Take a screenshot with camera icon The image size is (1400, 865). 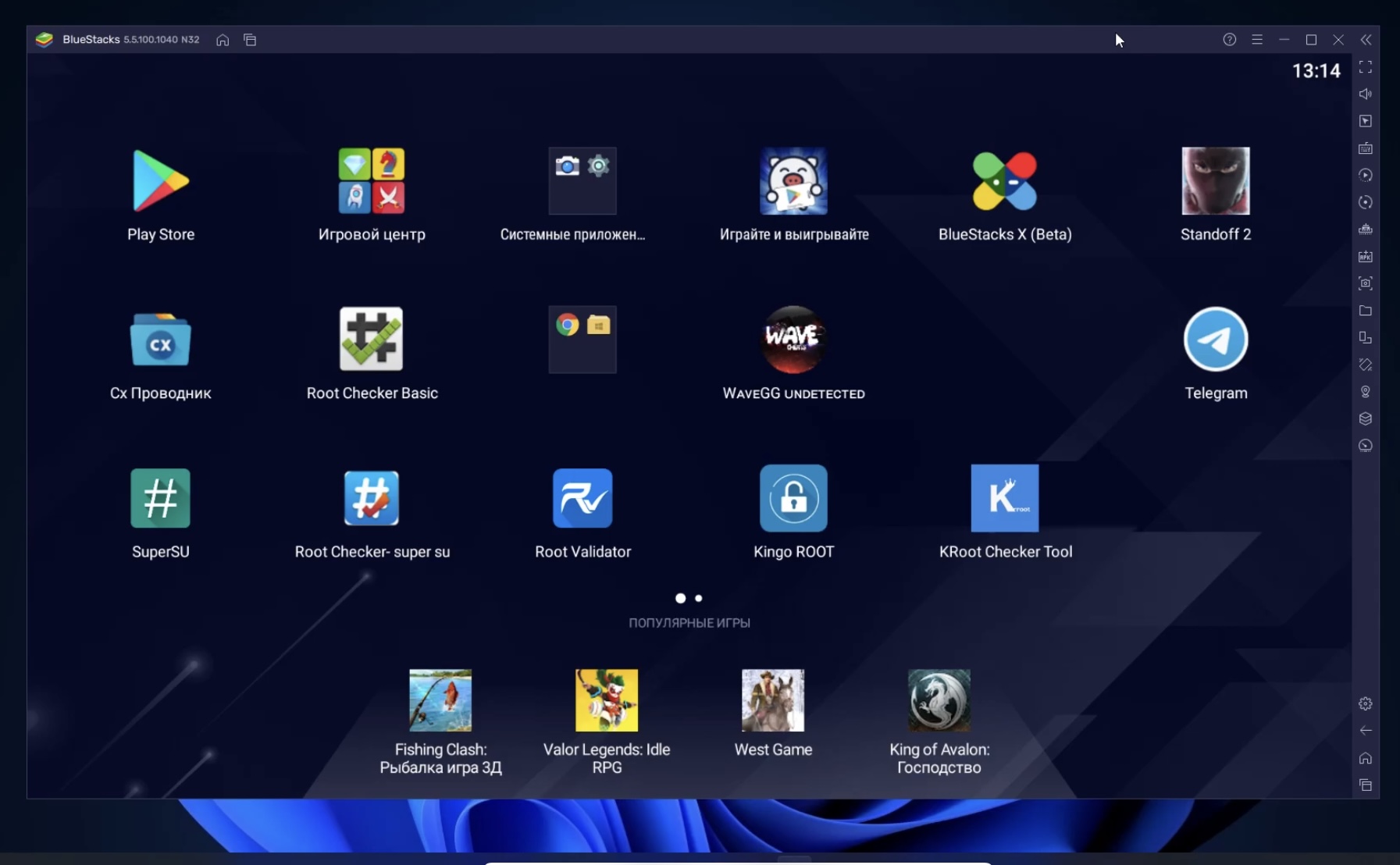[x=1366, y=283]
